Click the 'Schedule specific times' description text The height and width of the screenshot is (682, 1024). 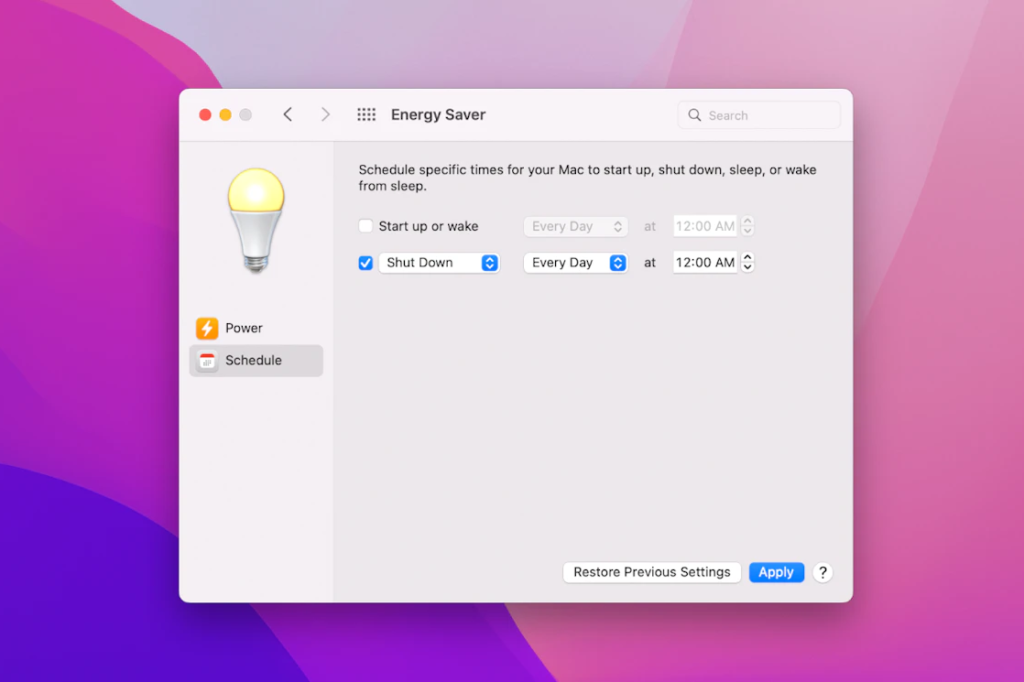(587, 178)
